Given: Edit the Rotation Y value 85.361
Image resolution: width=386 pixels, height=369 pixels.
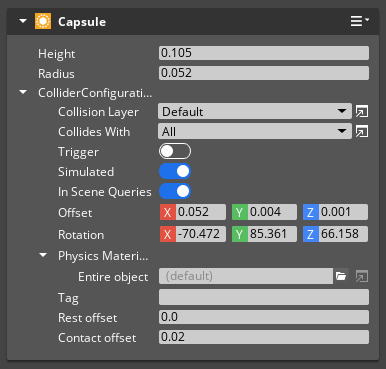Looking at the screenshot, I should pyautogui.click(x=272, y=234).
